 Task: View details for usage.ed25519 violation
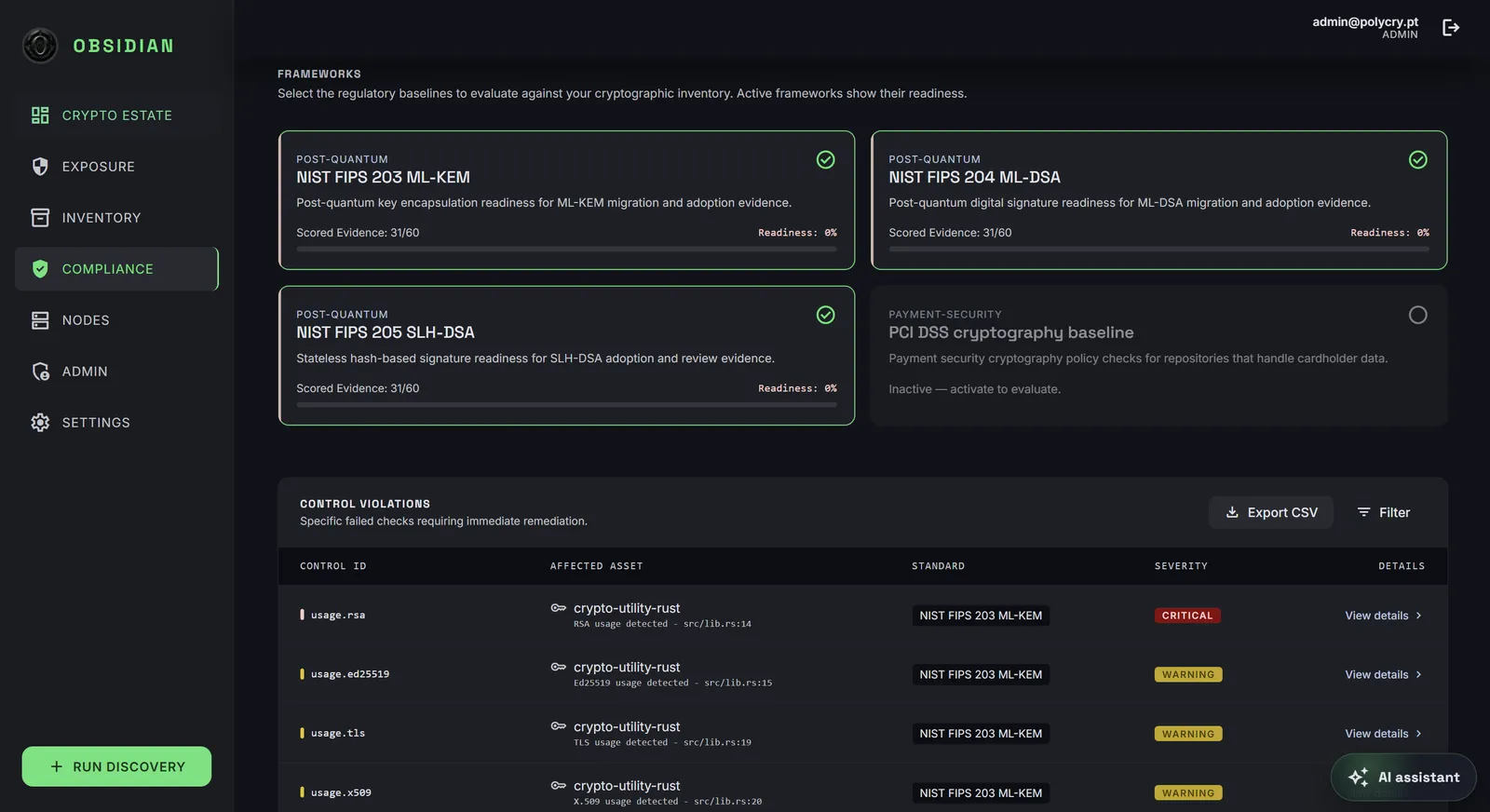(1383, 674)
